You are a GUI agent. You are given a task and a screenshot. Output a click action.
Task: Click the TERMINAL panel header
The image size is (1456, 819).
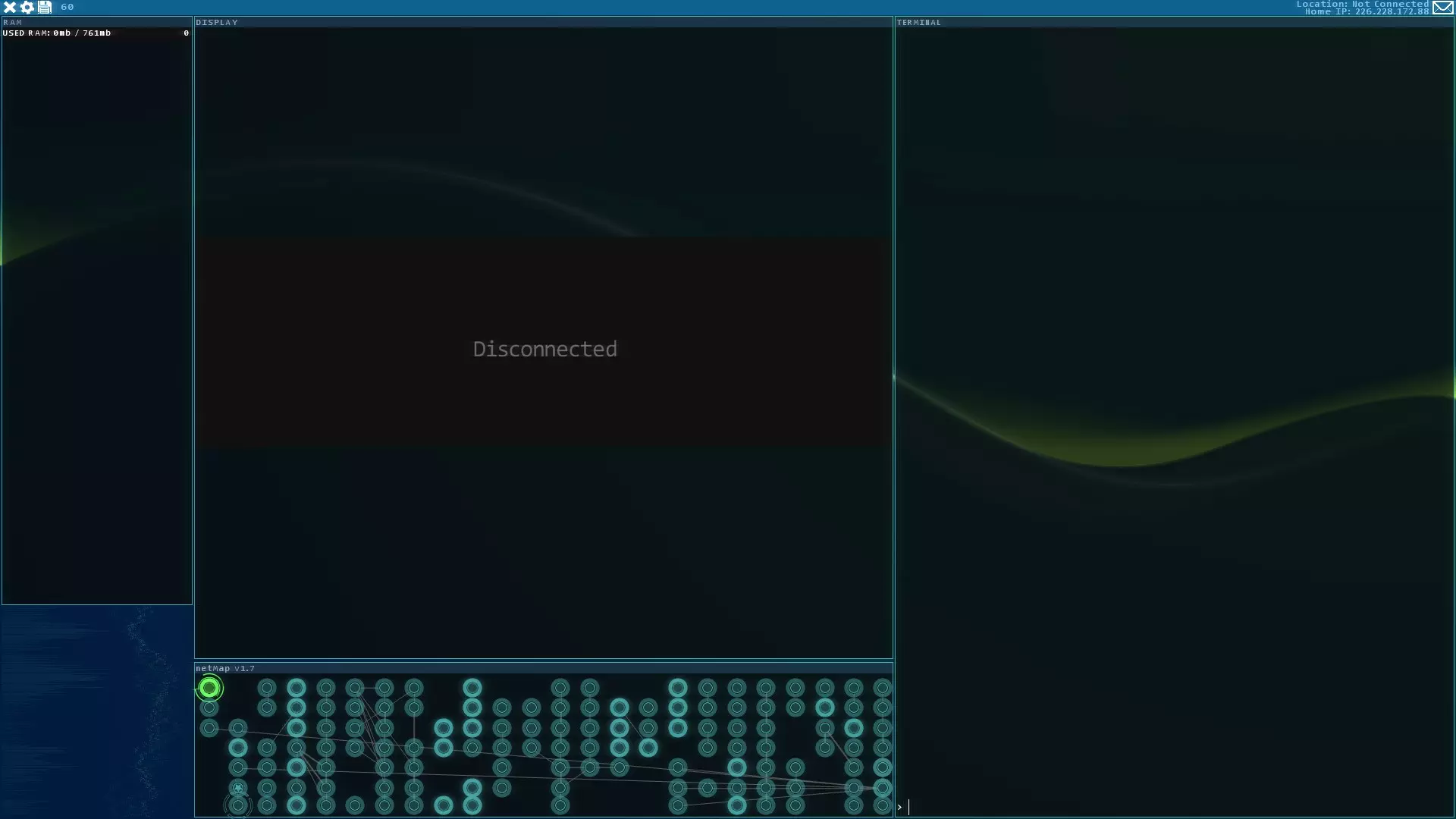click(918, 22)
